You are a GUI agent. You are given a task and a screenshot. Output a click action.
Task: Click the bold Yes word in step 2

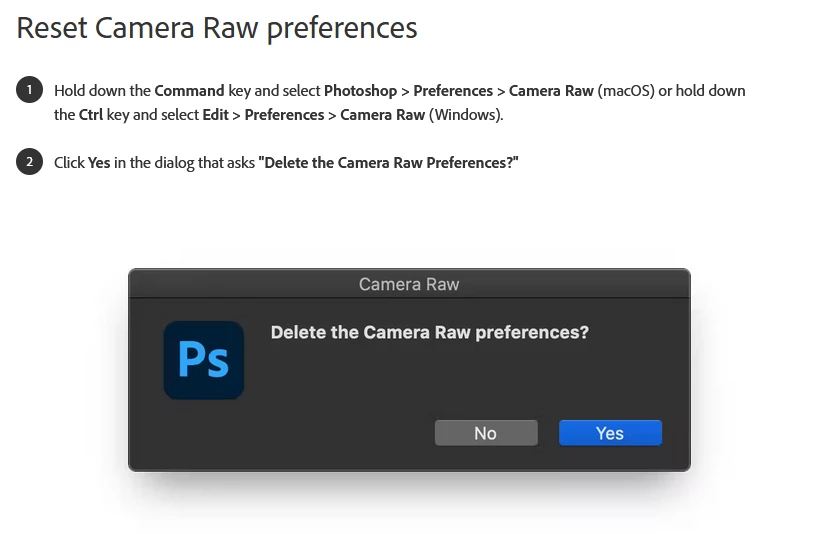[x=99, y=162]
